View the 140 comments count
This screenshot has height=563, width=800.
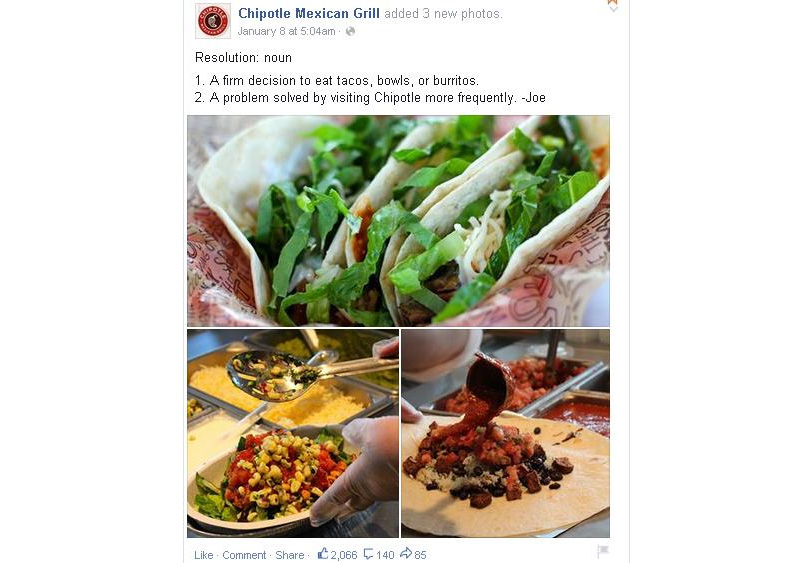[385, 555]
